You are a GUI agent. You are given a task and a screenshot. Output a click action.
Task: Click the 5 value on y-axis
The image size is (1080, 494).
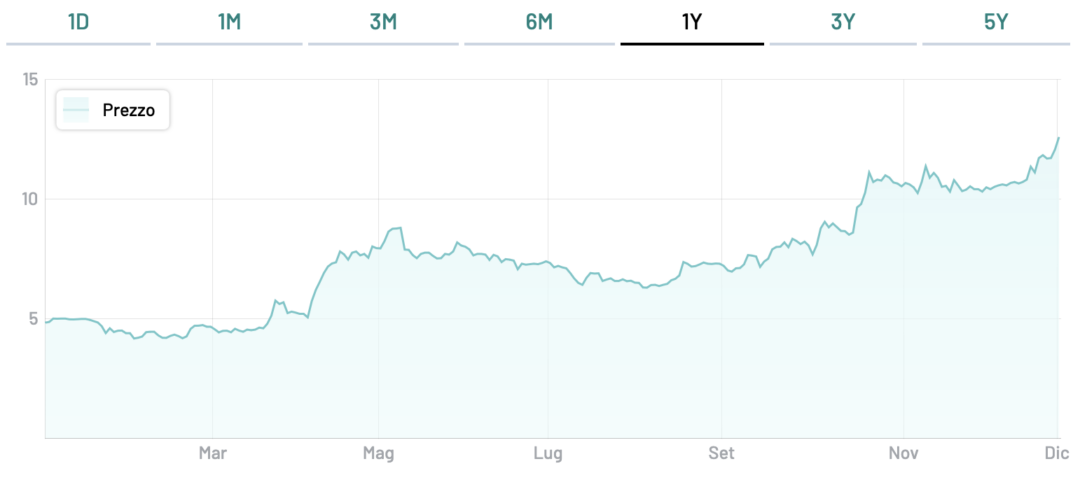tap(33, 319)
